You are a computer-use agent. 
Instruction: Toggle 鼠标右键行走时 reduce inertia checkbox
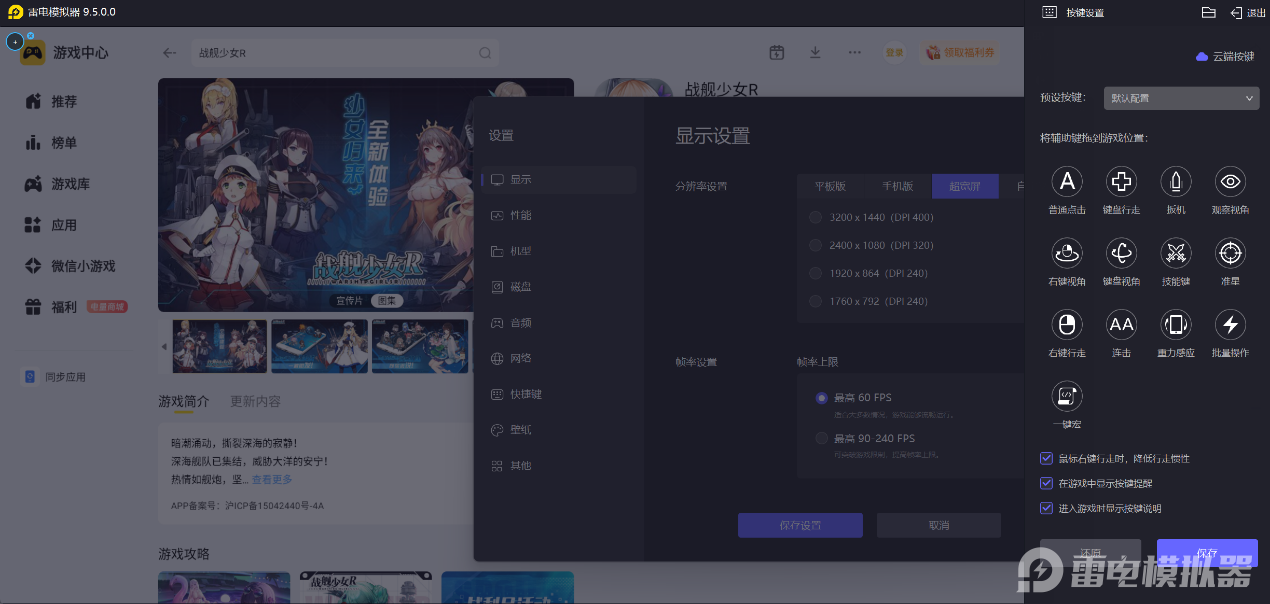tap(1047, 458)
